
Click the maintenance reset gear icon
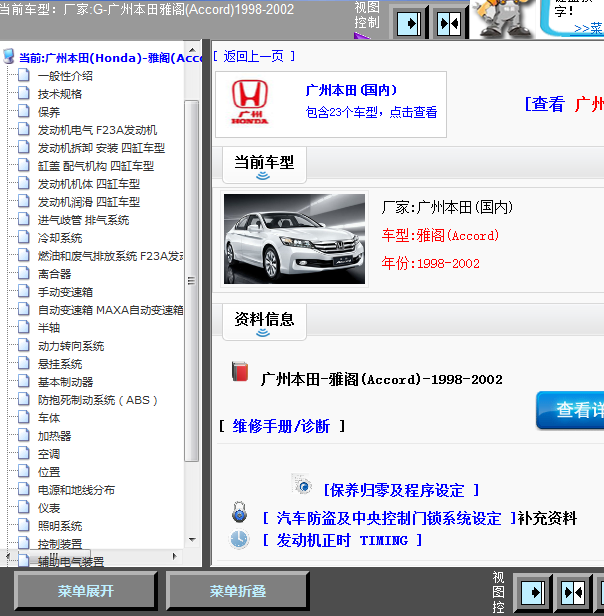click(301, 484)
